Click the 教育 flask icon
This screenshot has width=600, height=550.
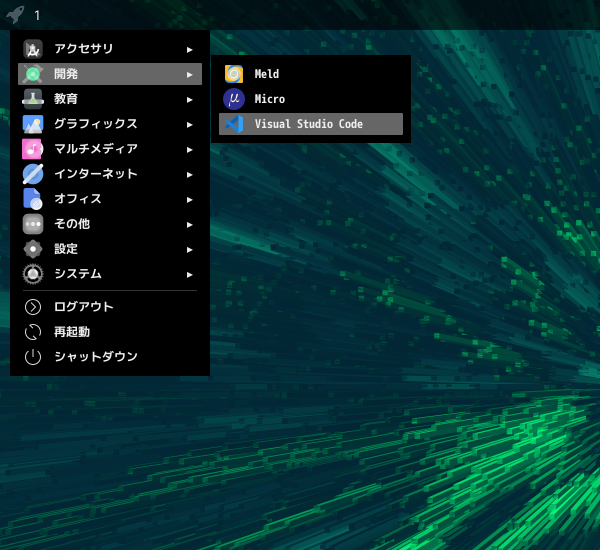click(x=33, y=99)
